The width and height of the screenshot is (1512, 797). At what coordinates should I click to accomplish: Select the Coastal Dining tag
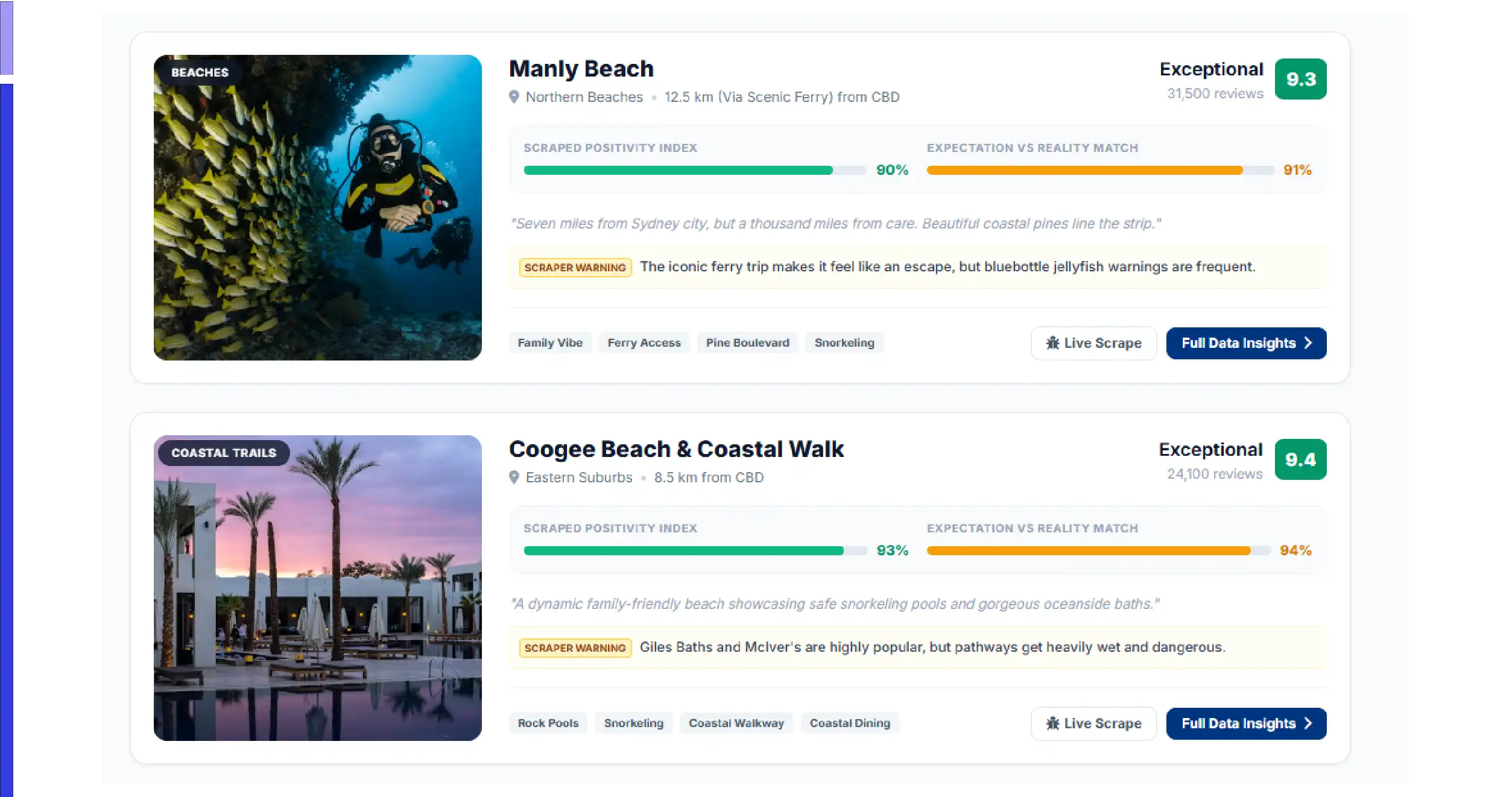(x=849, y=723)
